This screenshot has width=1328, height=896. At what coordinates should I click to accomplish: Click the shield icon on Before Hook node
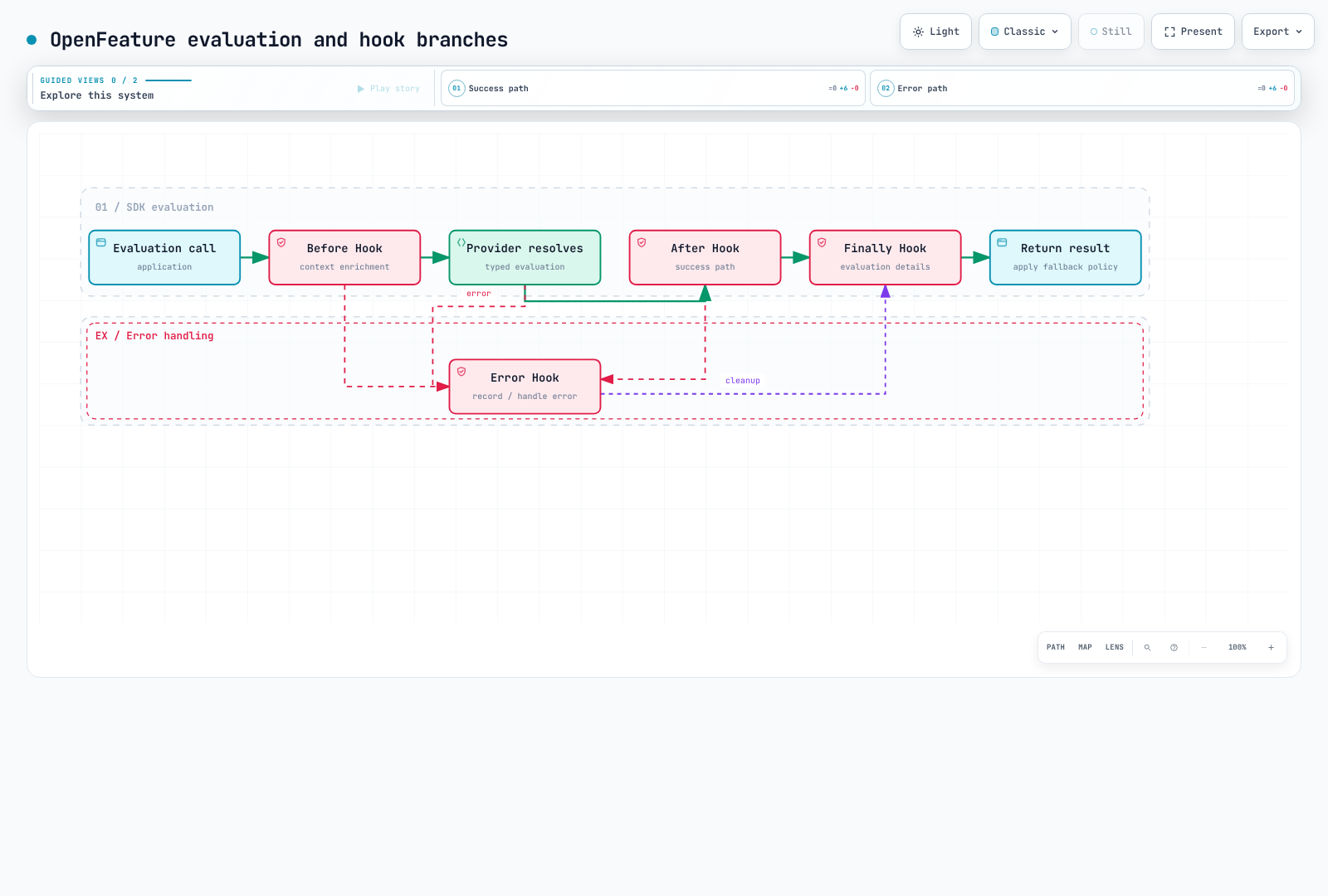(x=281, y=242)
